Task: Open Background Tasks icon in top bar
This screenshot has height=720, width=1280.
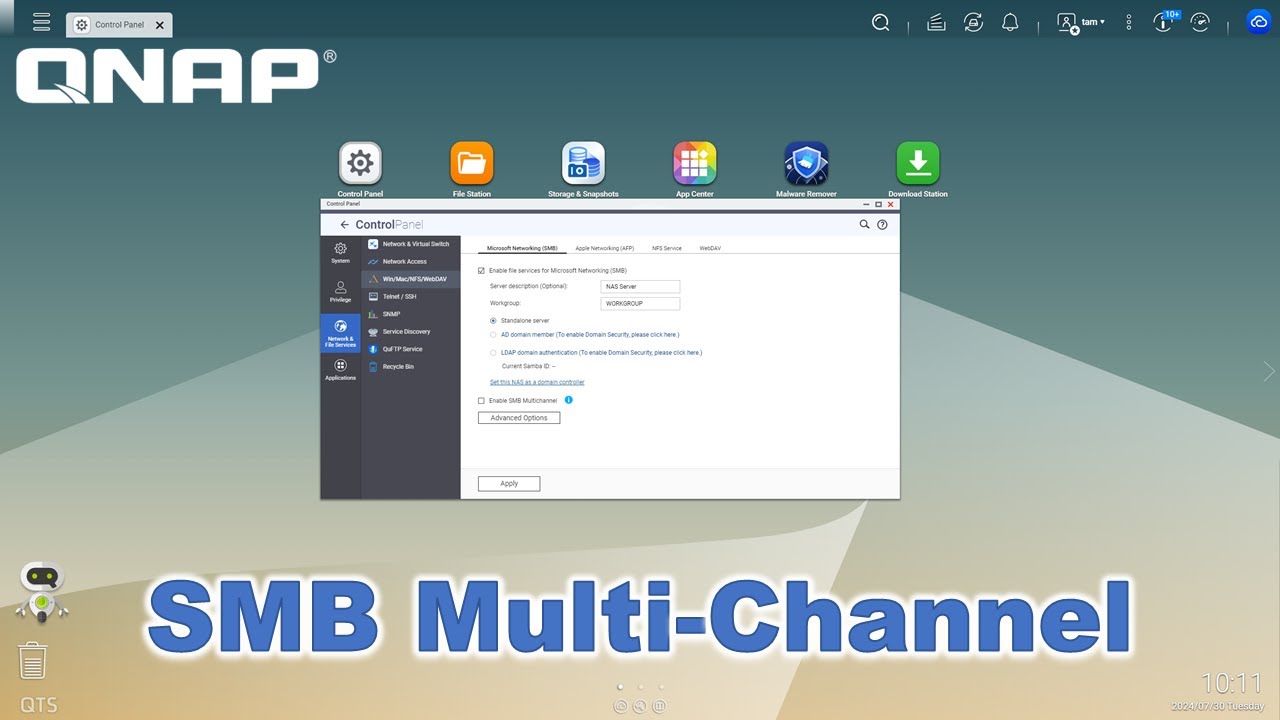Action: [936, 22]
